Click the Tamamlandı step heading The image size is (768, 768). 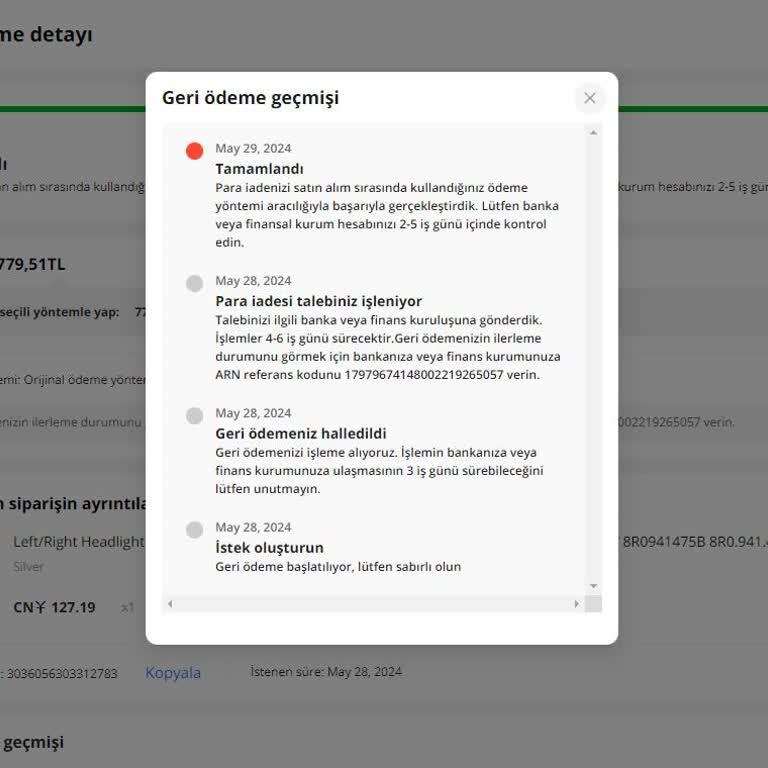pos(259,169)
